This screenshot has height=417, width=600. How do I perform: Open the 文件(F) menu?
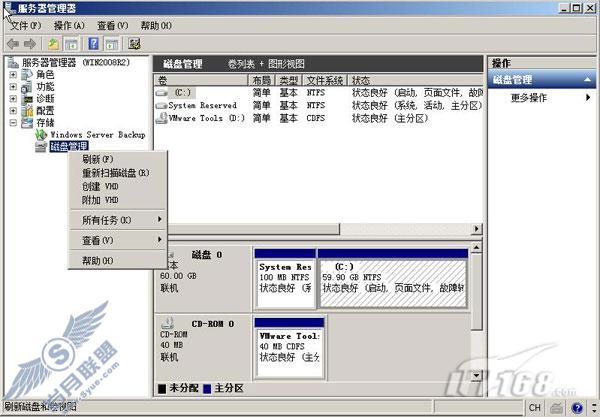click(x=25, y=26)
